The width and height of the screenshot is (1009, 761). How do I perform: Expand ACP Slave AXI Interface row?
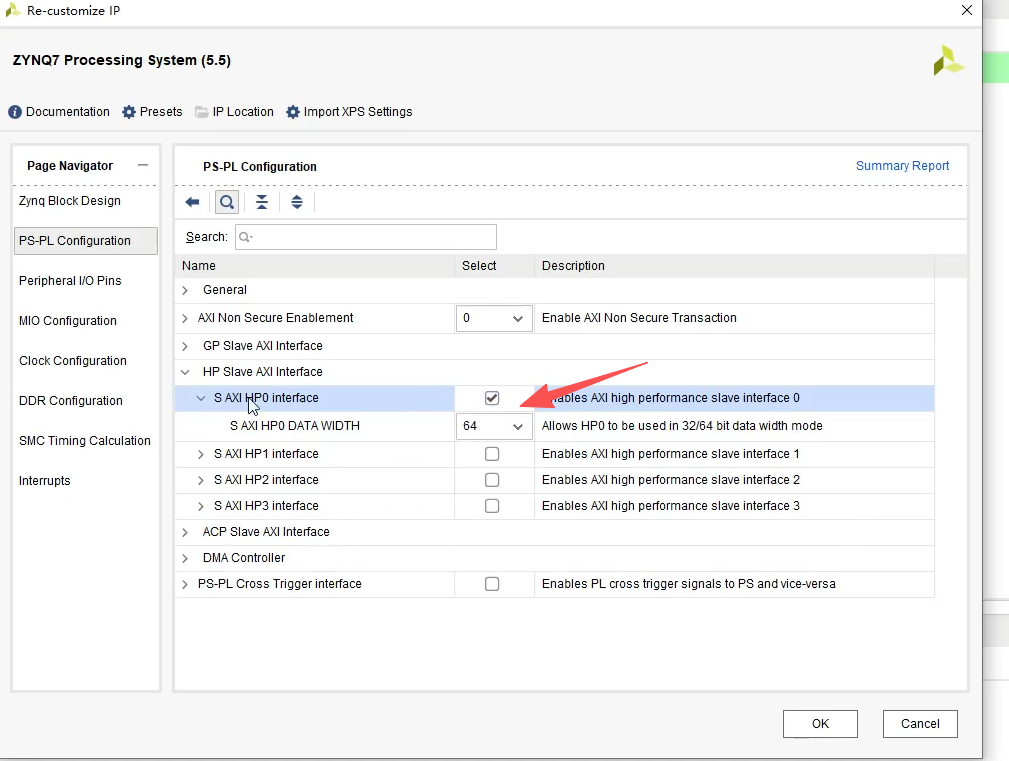(x=185, y=533)
